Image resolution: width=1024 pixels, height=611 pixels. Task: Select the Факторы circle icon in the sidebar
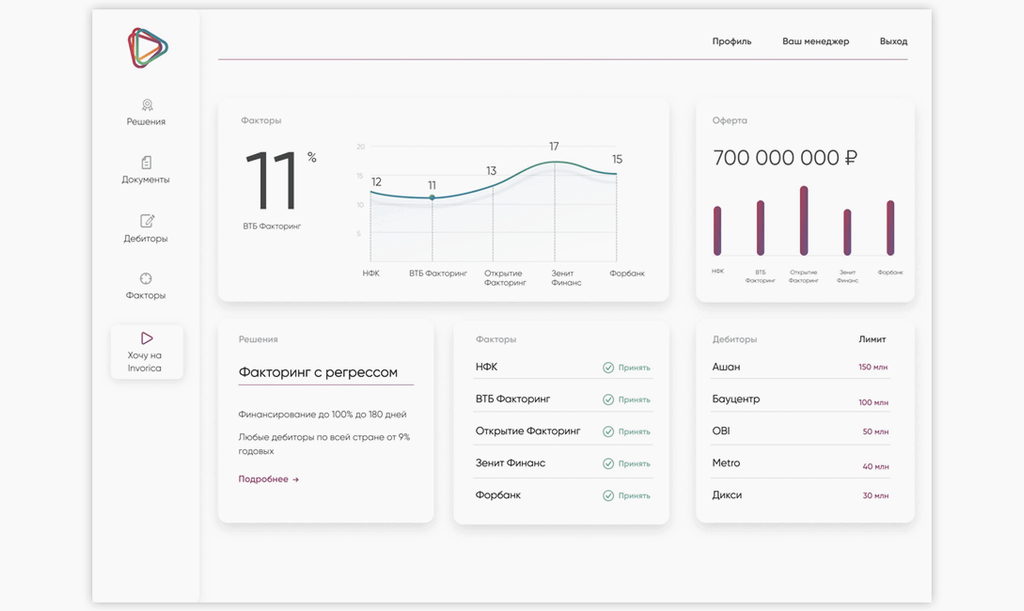tap(146, 279)
